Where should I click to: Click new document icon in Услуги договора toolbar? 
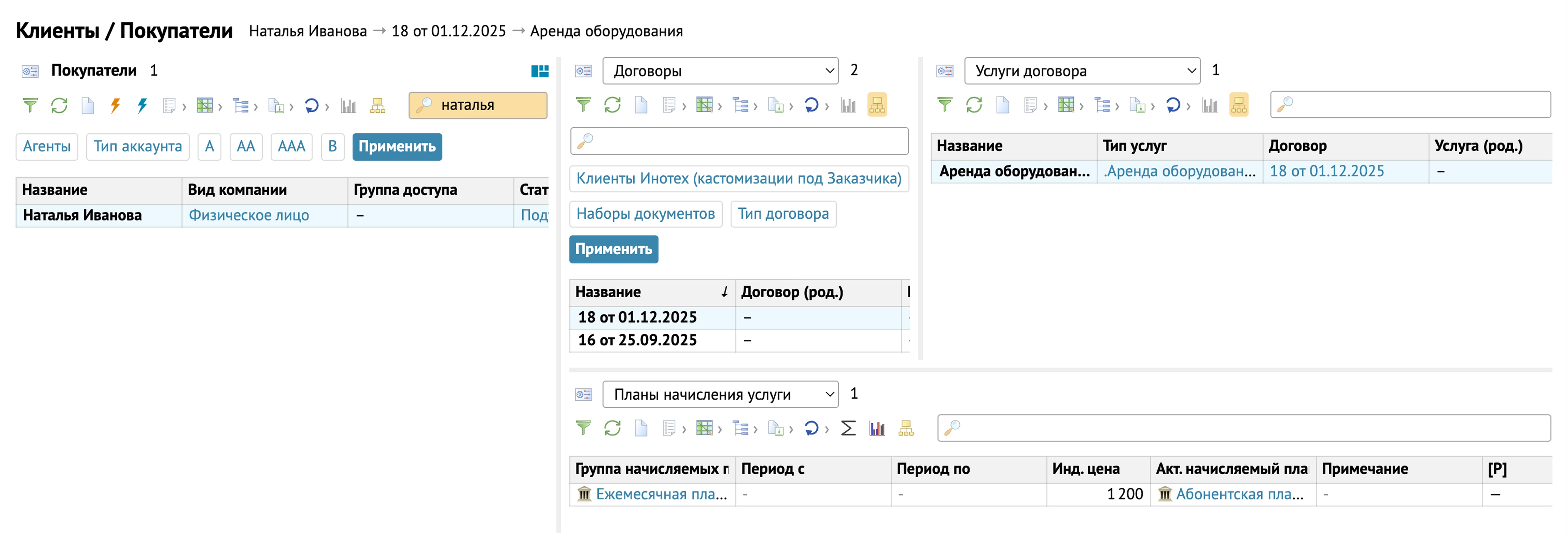pos(1002,105)
